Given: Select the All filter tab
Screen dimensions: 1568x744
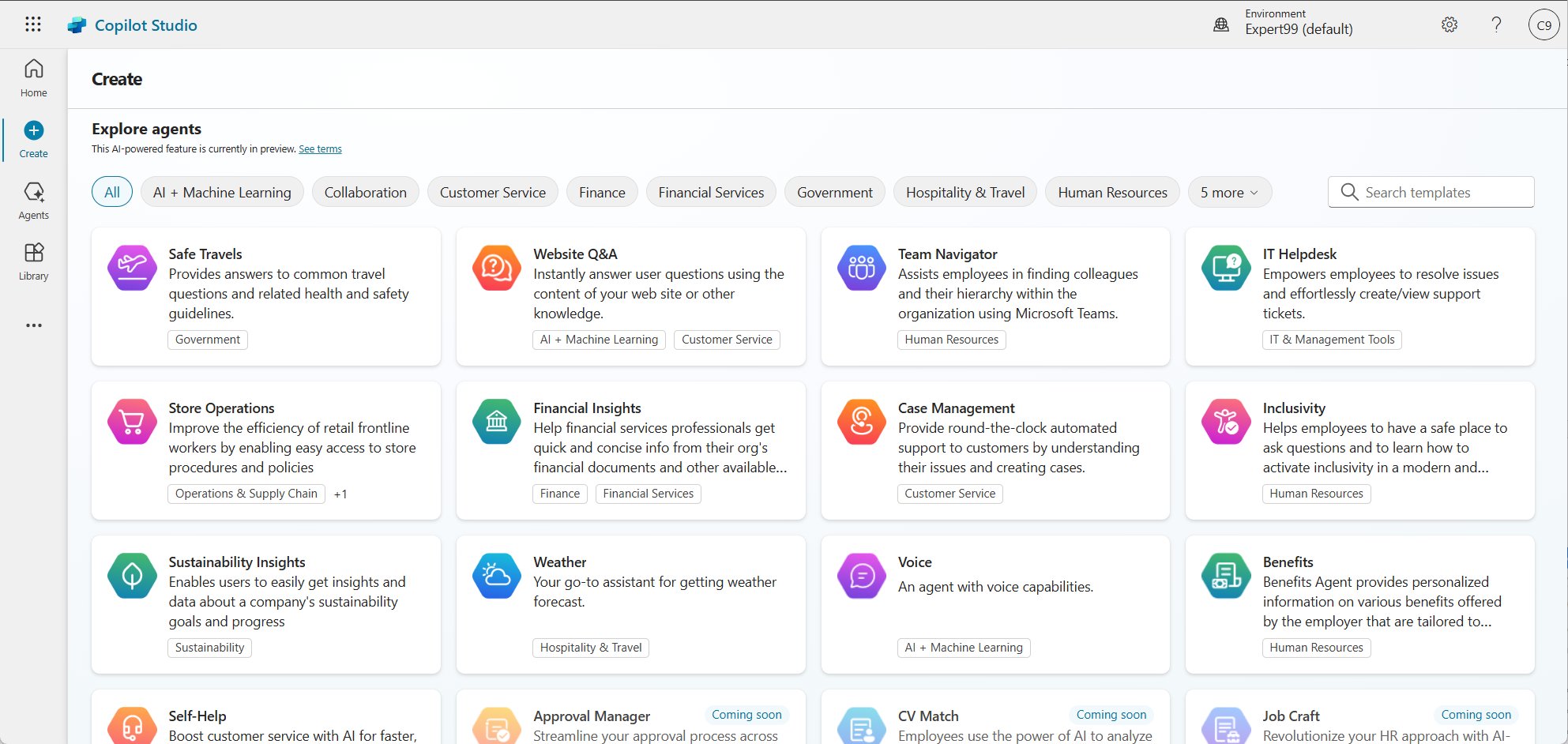Looking at the screenshot, I should point(111,191).
